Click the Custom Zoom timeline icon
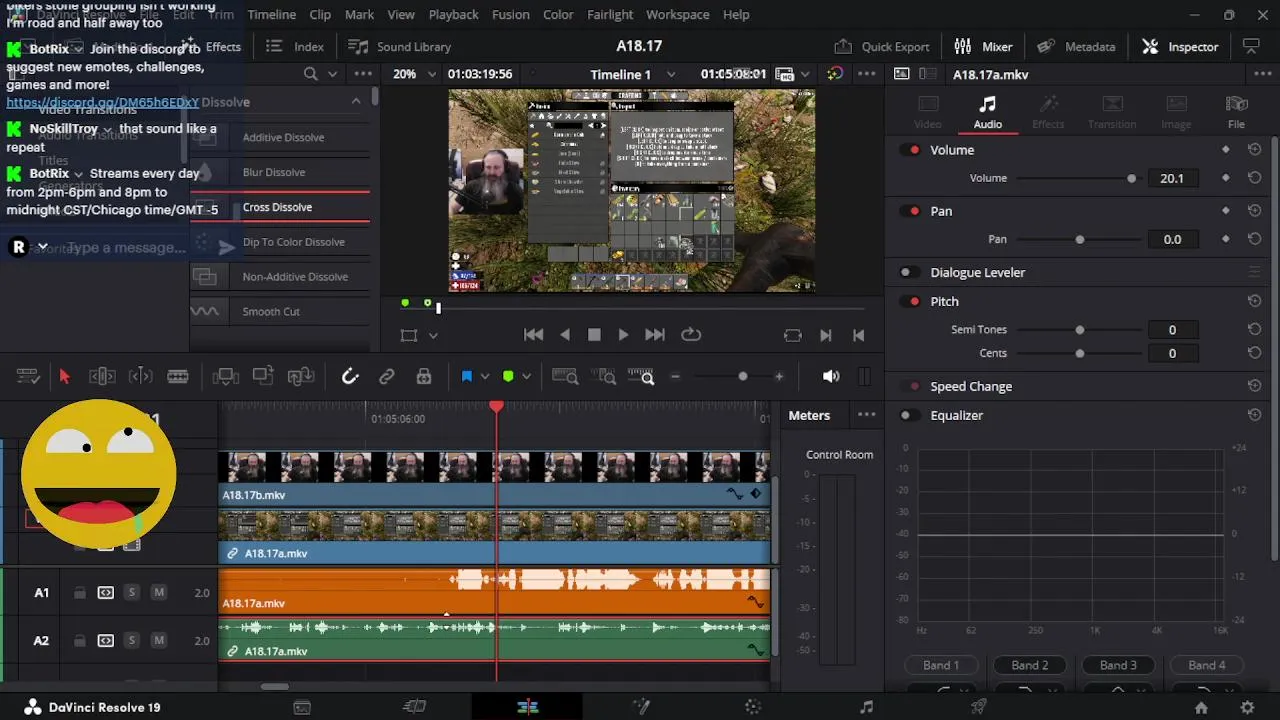Viewport: 1280px width, 720px height. pos(641,376)
